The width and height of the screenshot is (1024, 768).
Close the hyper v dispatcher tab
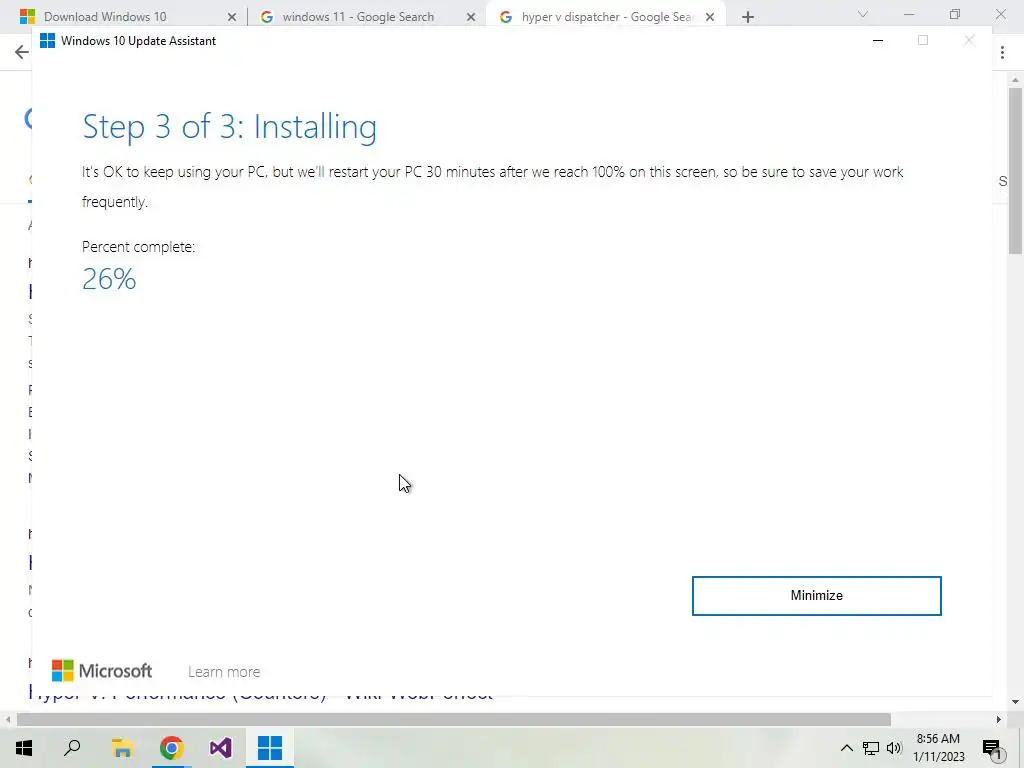pyautogui.click(x=710, y=17)
